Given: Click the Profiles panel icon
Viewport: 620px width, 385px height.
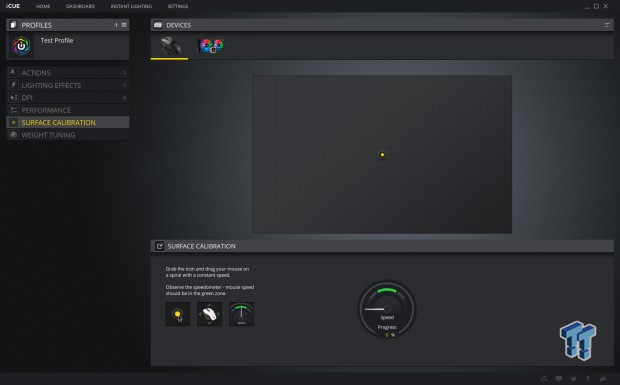Looking at the screenshot, I should pos(13,25).
